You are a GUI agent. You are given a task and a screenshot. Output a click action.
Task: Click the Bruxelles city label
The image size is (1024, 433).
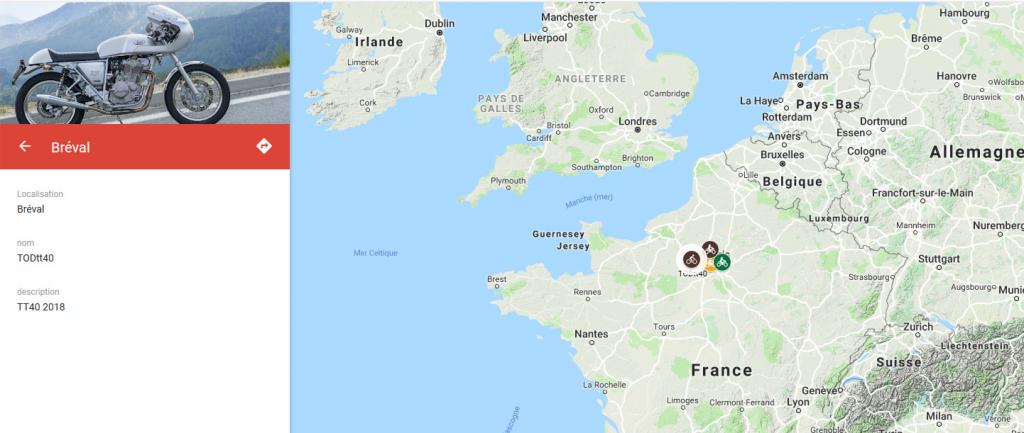pos(782,155)
